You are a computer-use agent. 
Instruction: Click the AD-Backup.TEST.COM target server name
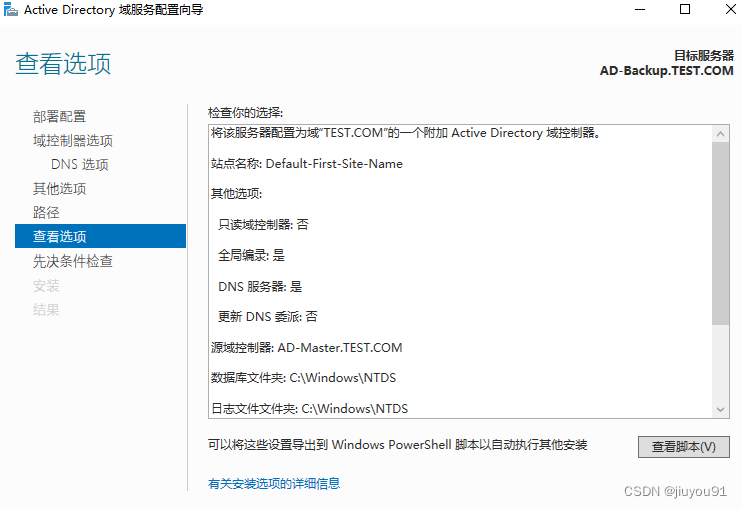click(x=666, y=70)
